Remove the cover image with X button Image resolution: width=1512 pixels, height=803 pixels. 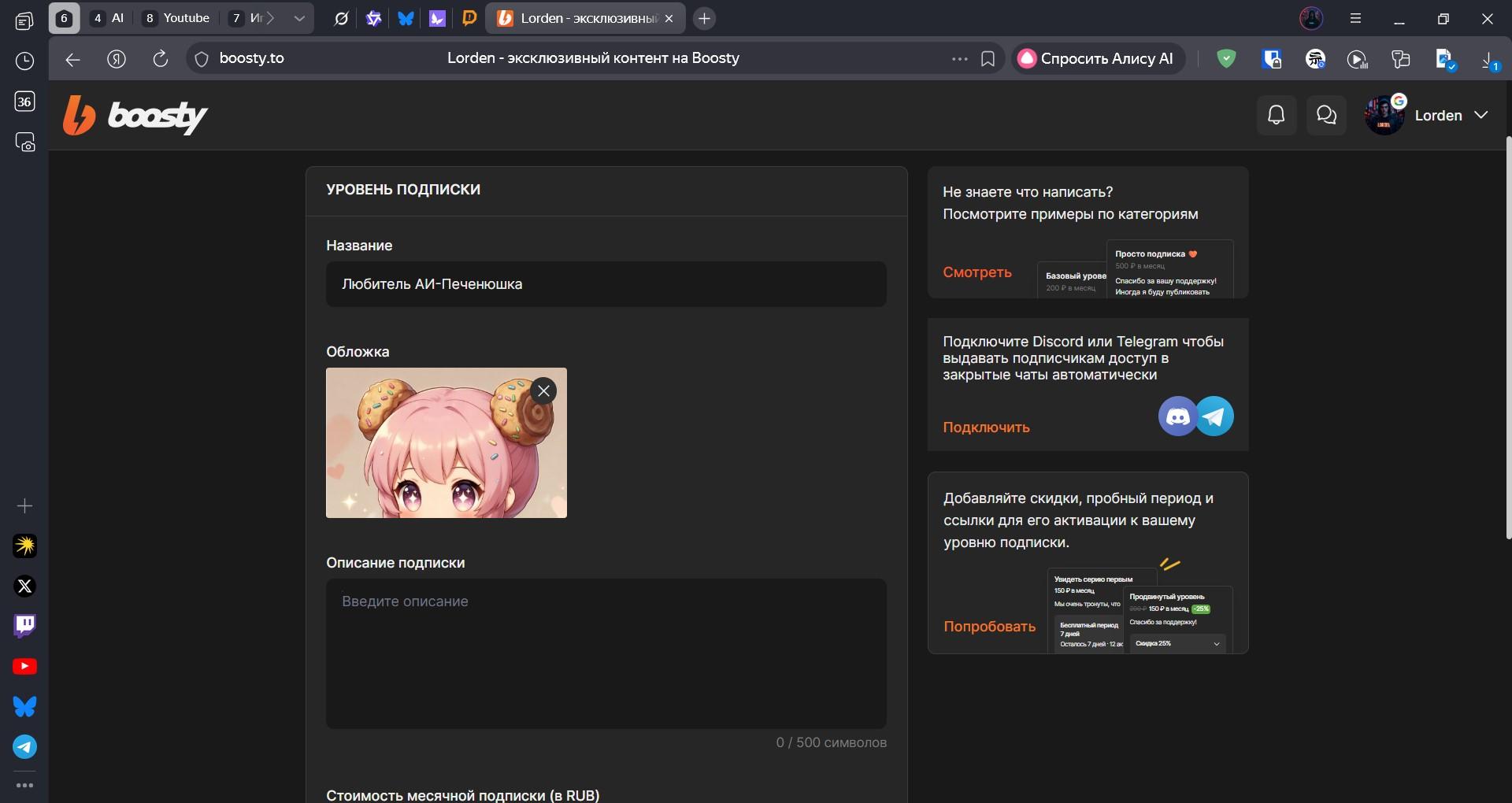coord(543,390)
